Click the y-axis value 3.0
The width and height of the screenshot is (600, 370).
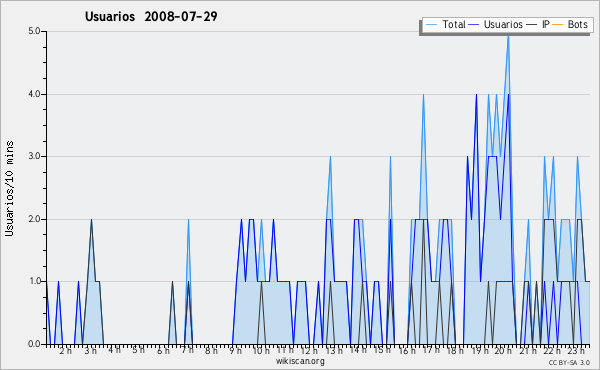34,156
